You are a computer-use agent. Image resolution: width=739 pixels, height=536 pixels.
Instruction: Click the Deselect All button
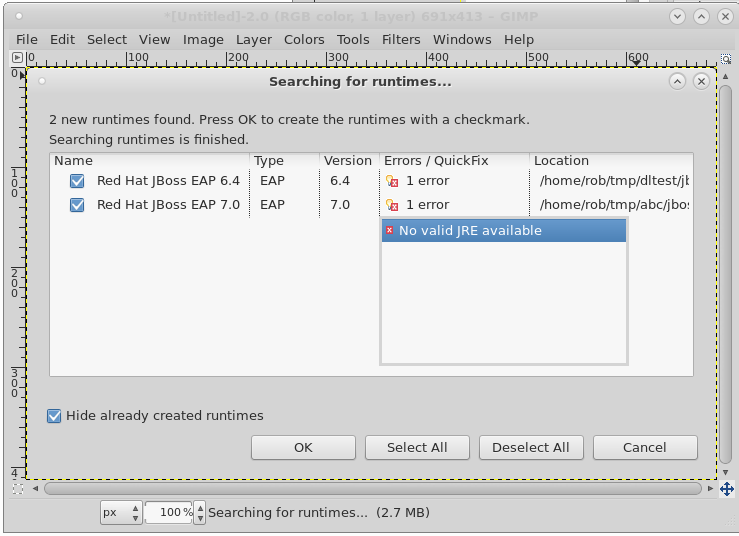(x=531, y=447)
